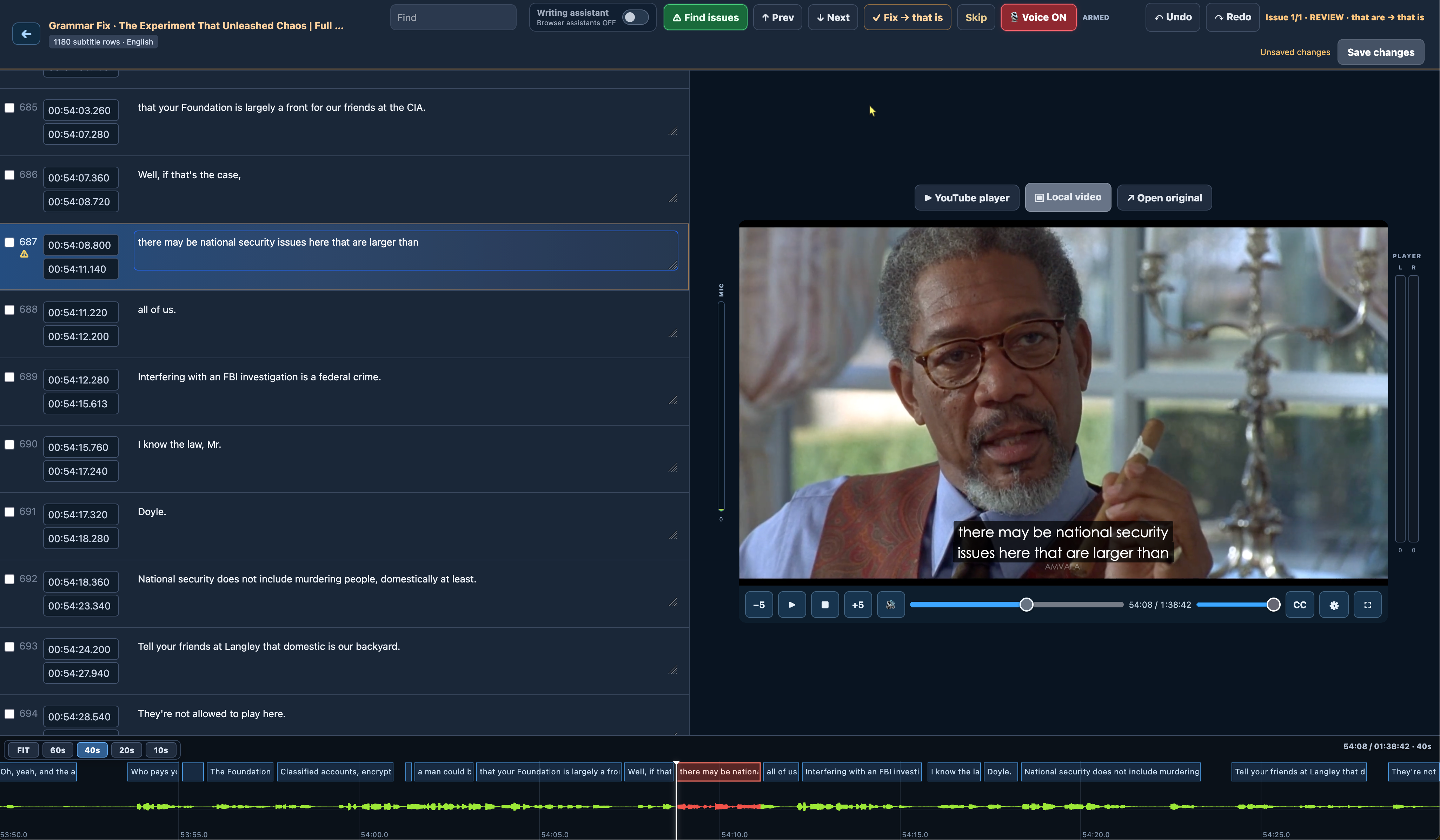Click the Skip button

(976, 17)
